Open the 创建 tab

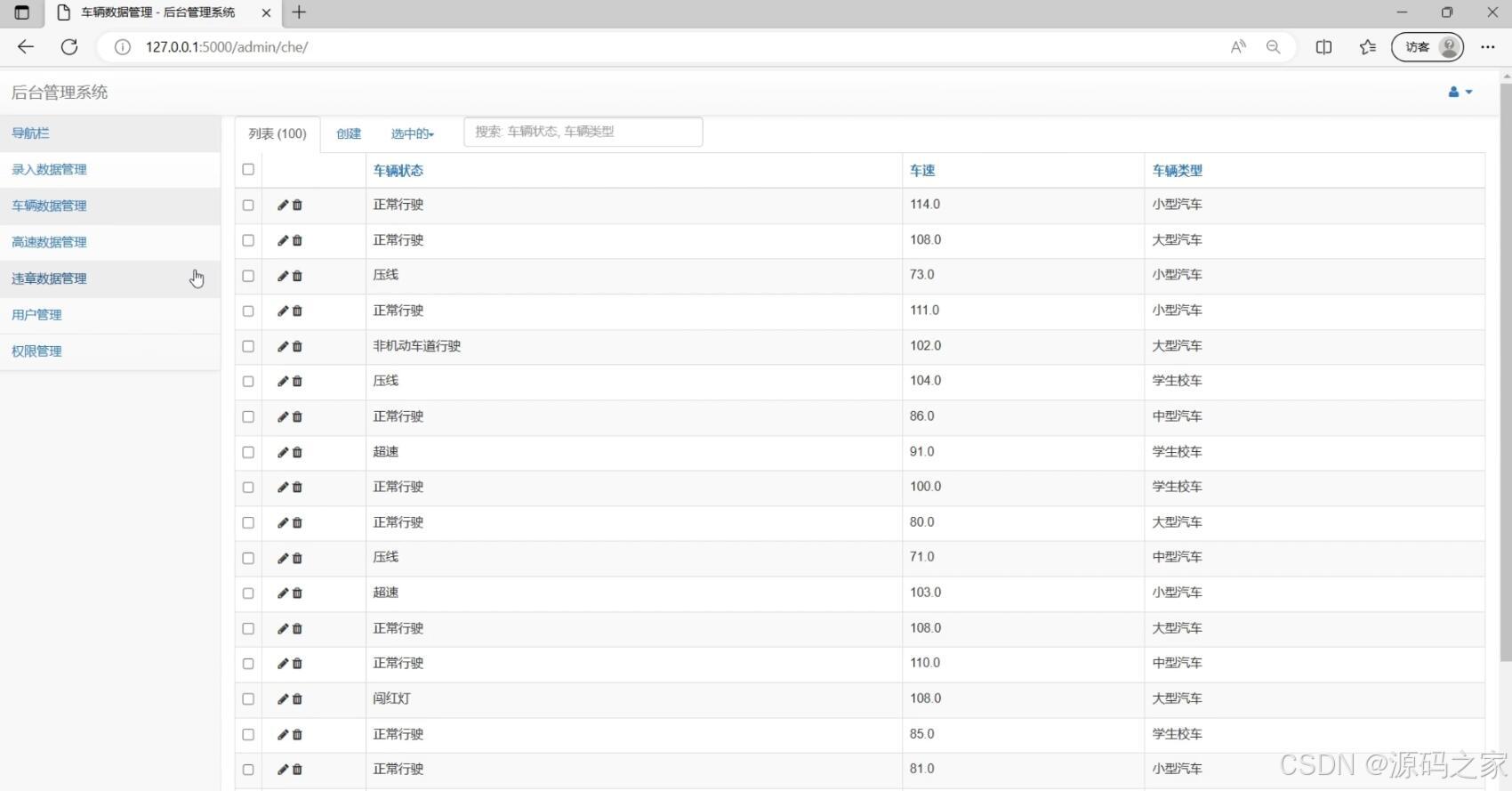(x=349, y=133)
